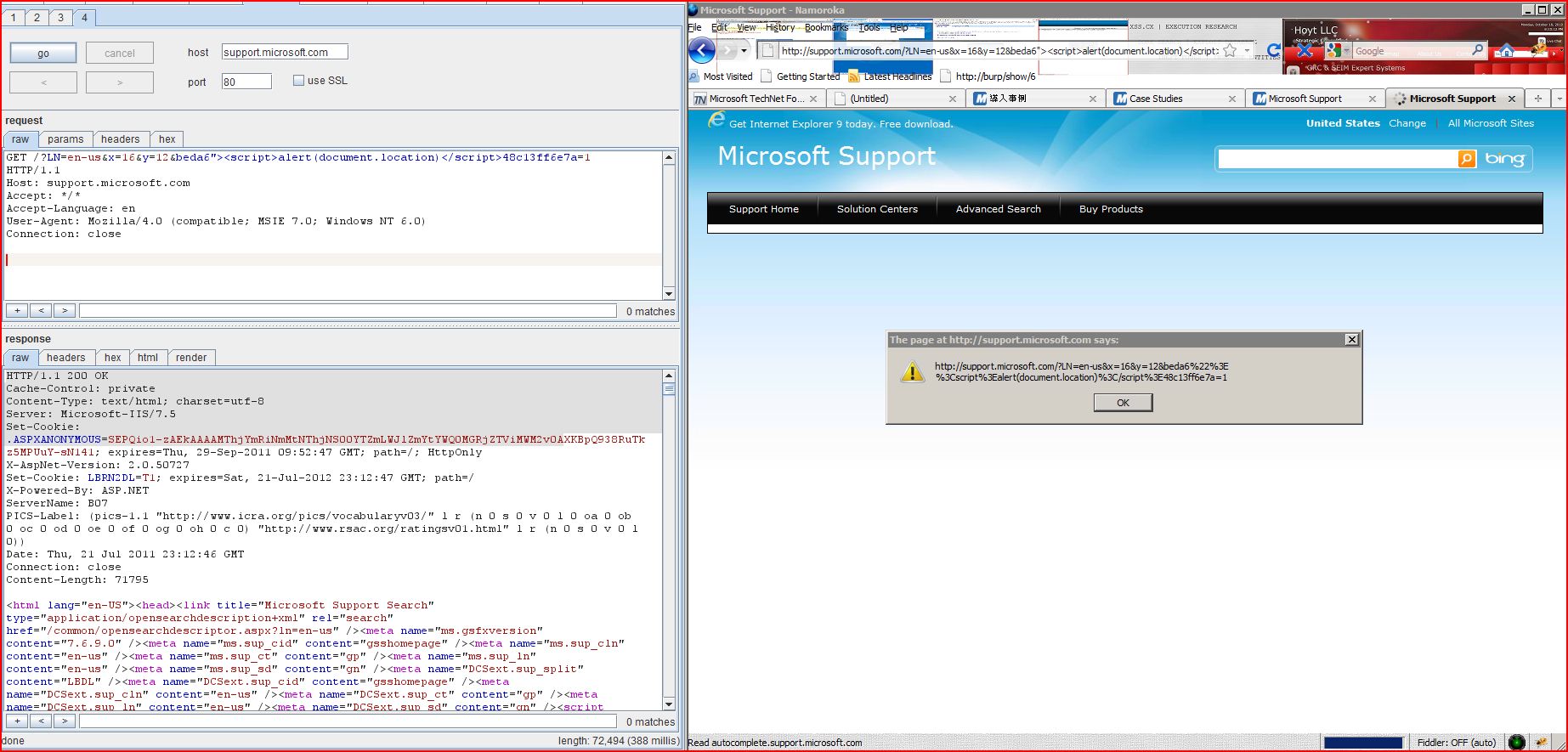
Task: Click the request search text field
Action: pyautogui.click(x=348, y=311)
